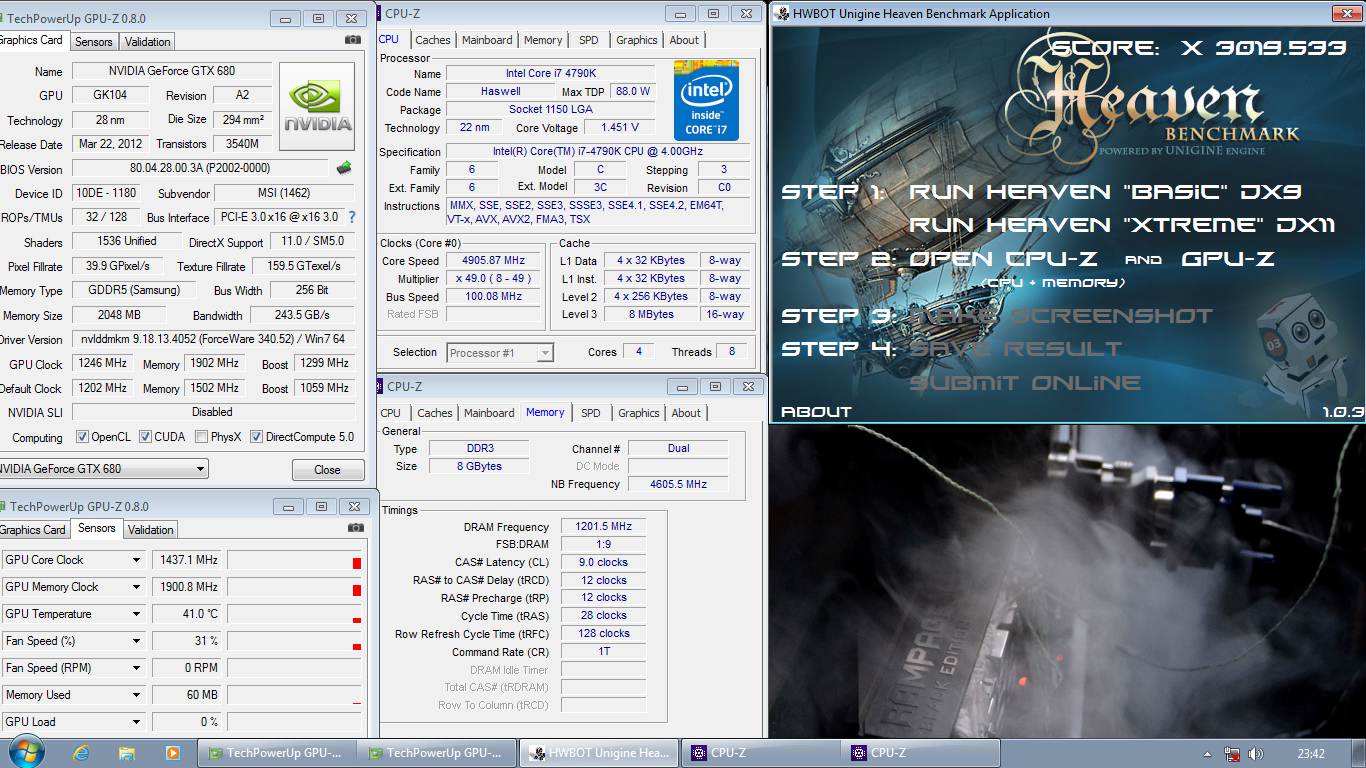Image resolution: width=1366 pixels, height=768 pixels.
Task: Click the Bus Interface question mark icon
Action: pos(351,217)
